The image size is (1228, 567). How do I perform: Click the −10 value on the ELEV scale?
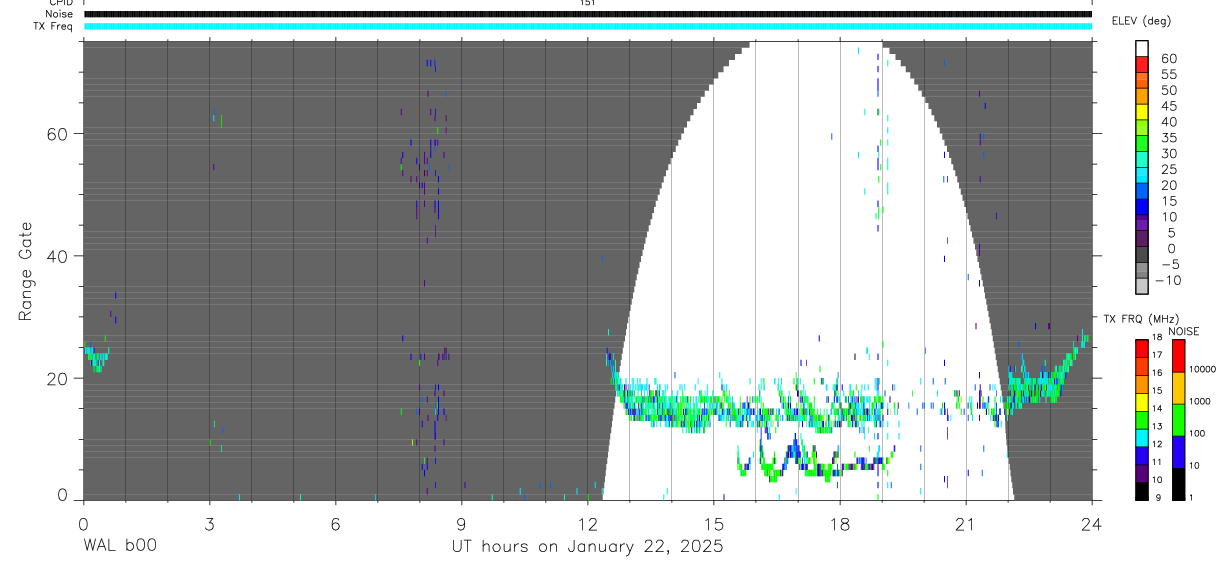(x=1166, y=280)
